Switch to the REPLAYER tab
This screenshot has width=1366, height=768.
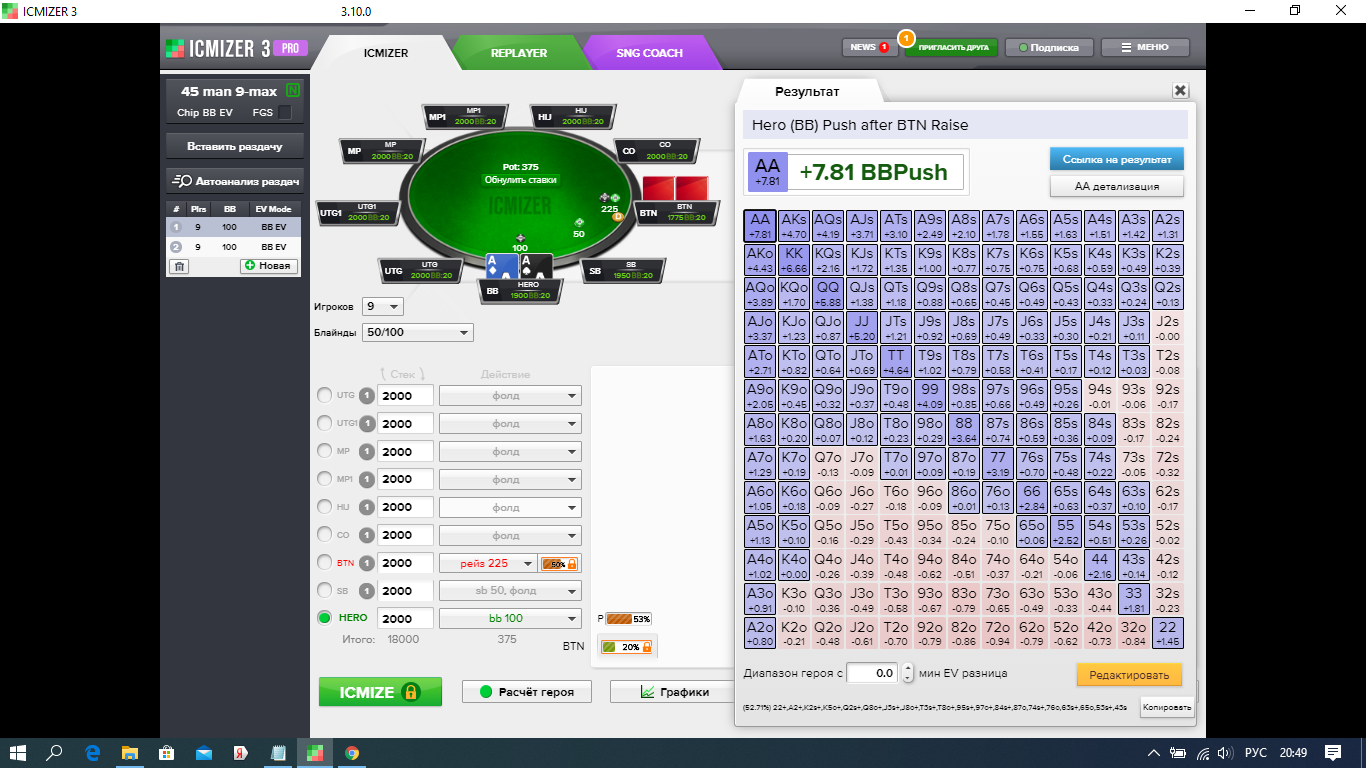(518, 52)
